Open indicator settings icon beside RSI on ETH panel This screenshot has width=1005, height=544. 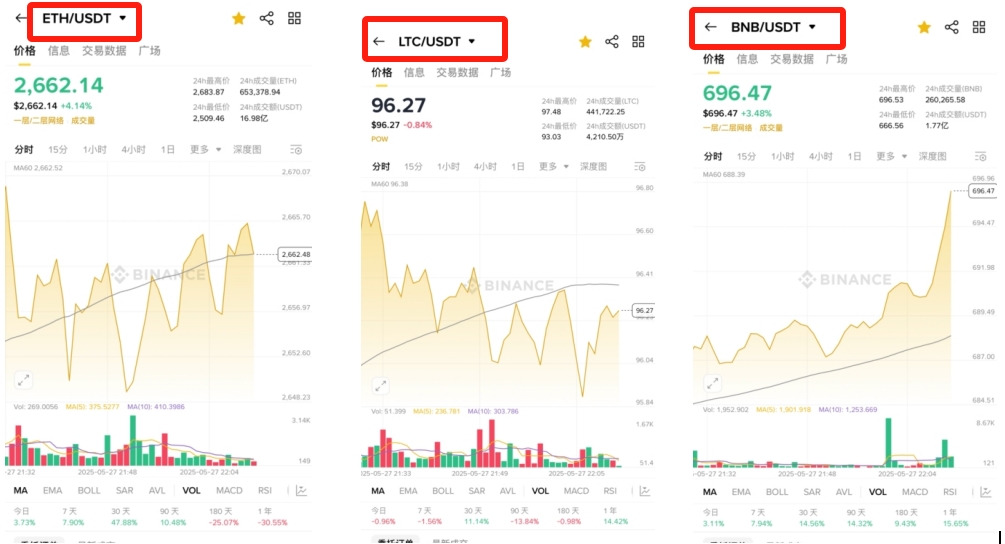point(301,491)
